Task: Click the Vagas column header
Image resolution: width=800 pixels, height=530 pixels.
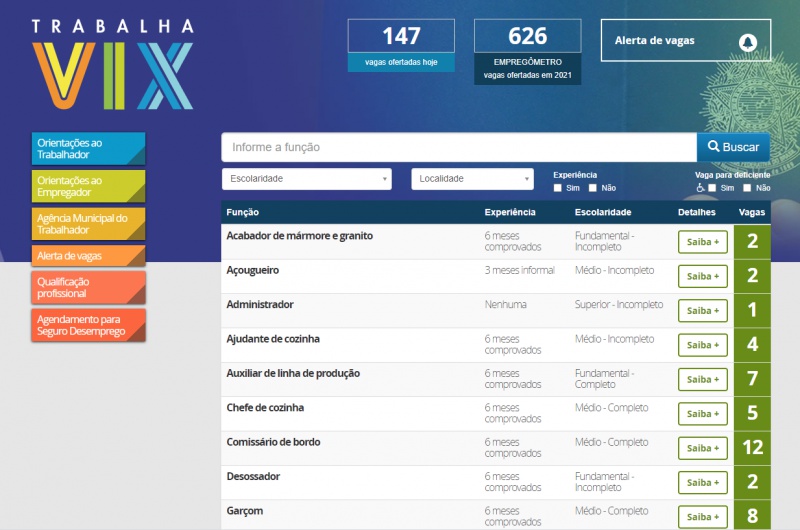Action: pyautogui.click(x=752, y=212)
